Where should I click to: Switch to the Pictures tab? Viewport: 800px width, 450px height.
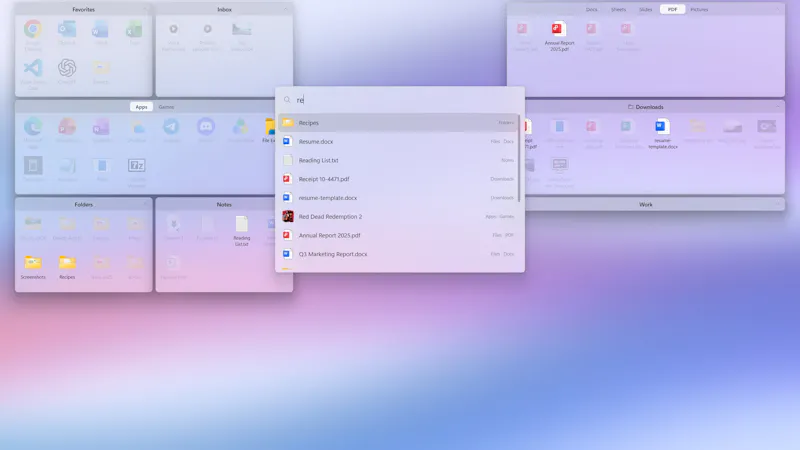(x=699, y=10)
